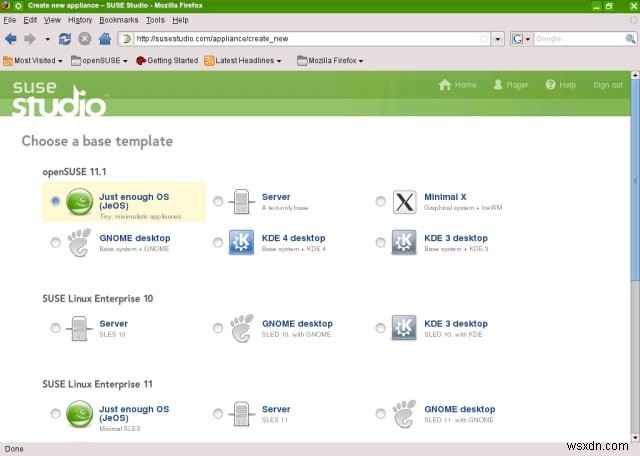
Task: Click the site favicon in URL bar
Action: pyautogui.click(x=127, y=39)
